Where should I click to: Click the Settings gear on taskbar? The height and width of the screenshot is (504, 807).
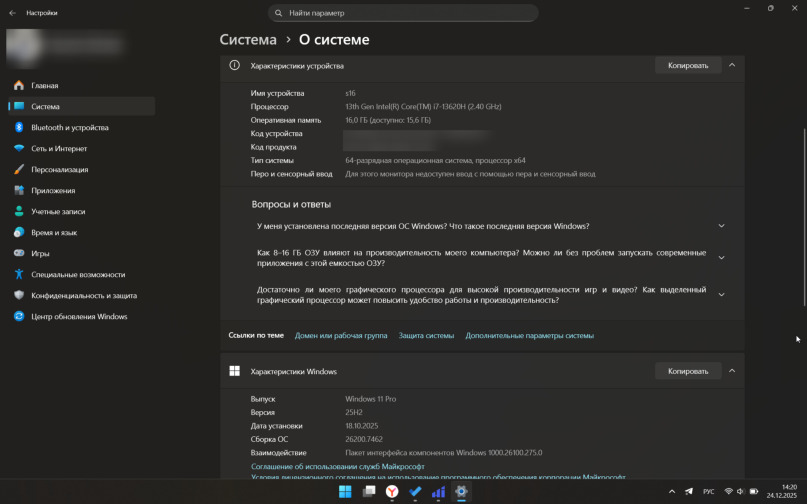pyautogui.click(x=462, y=492)
